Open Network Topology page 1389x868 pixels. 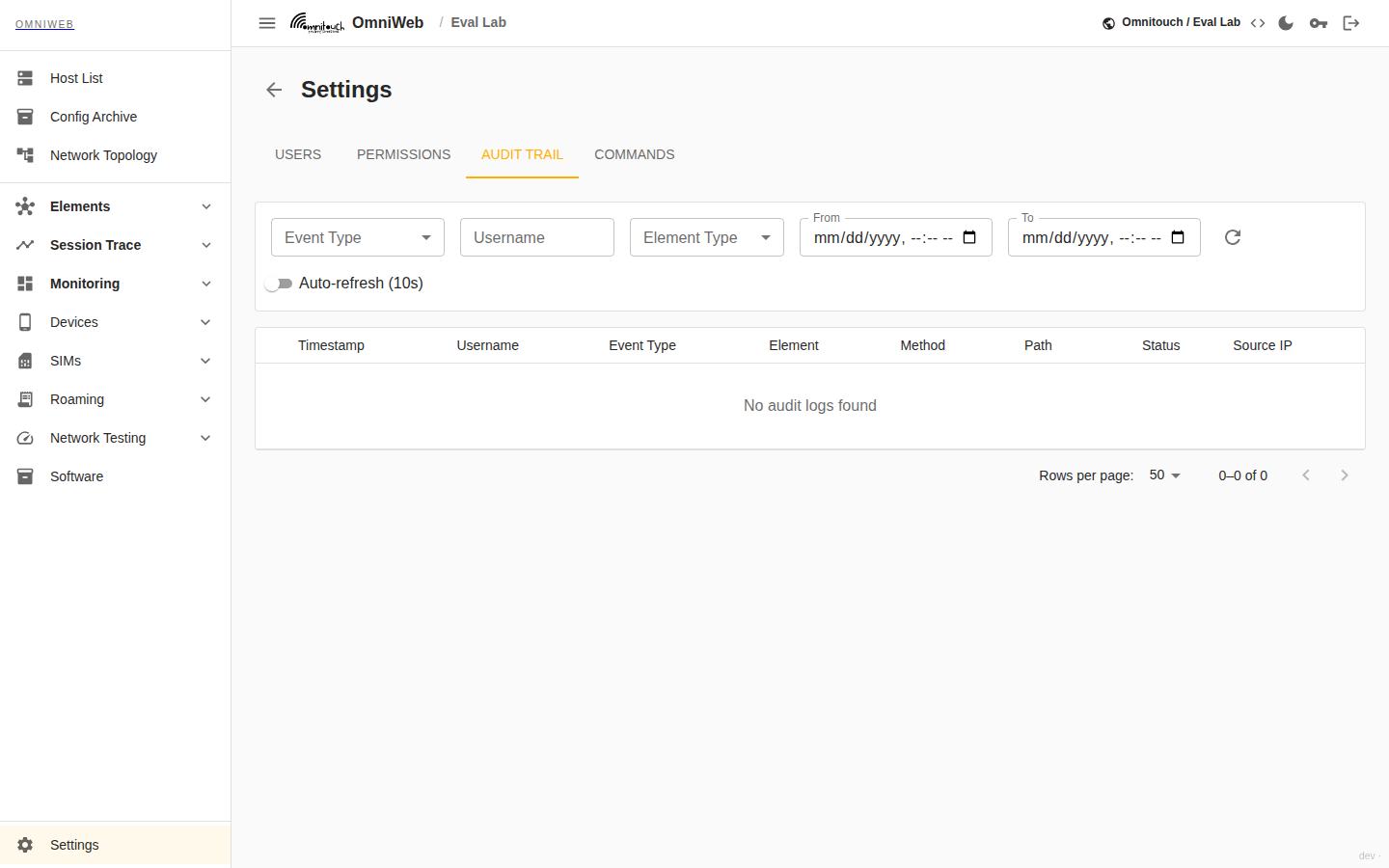coord(116,155)
